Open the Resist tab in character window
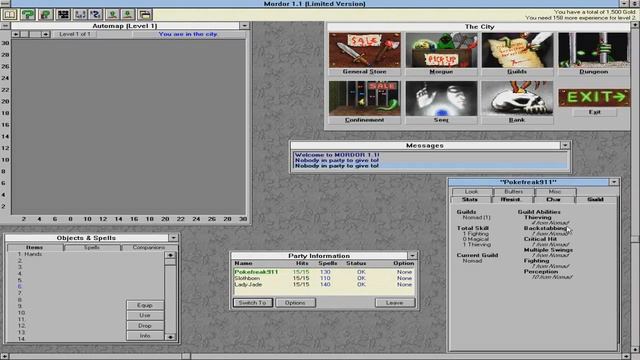 coord(511,199)
